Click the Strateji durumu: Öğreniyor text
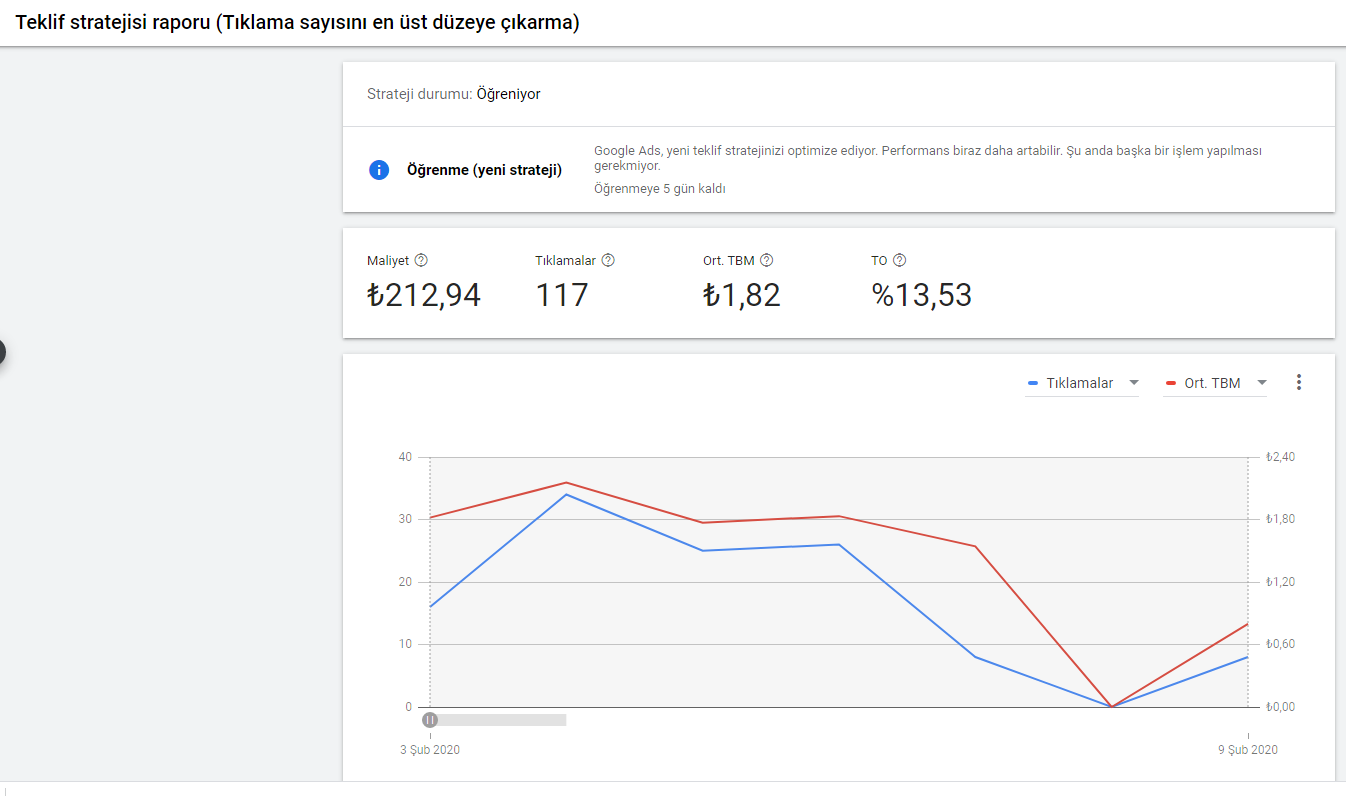This screenshot has width=1346, height=796. [454, 94]
